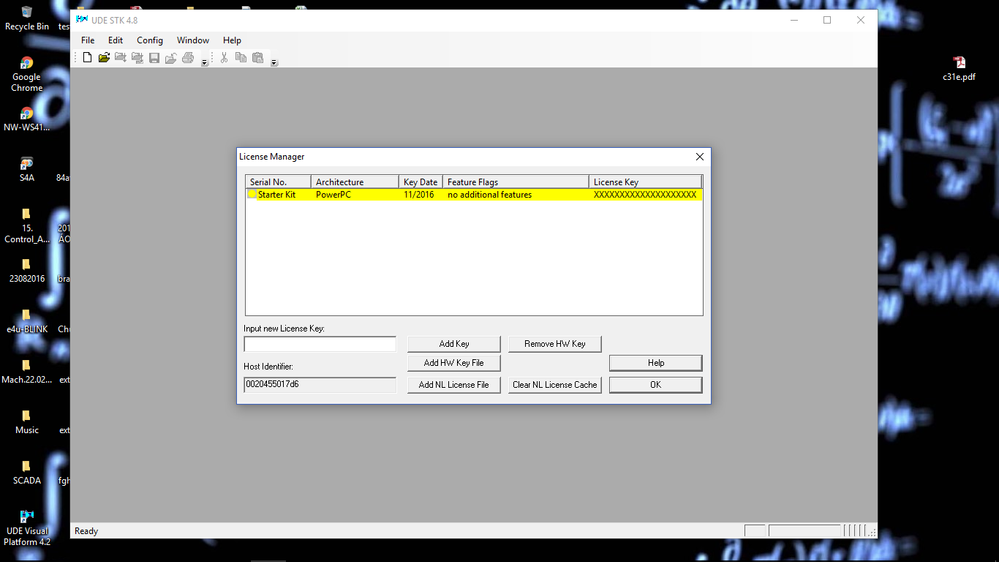Click the Add HW Key File button

point(454,363)
